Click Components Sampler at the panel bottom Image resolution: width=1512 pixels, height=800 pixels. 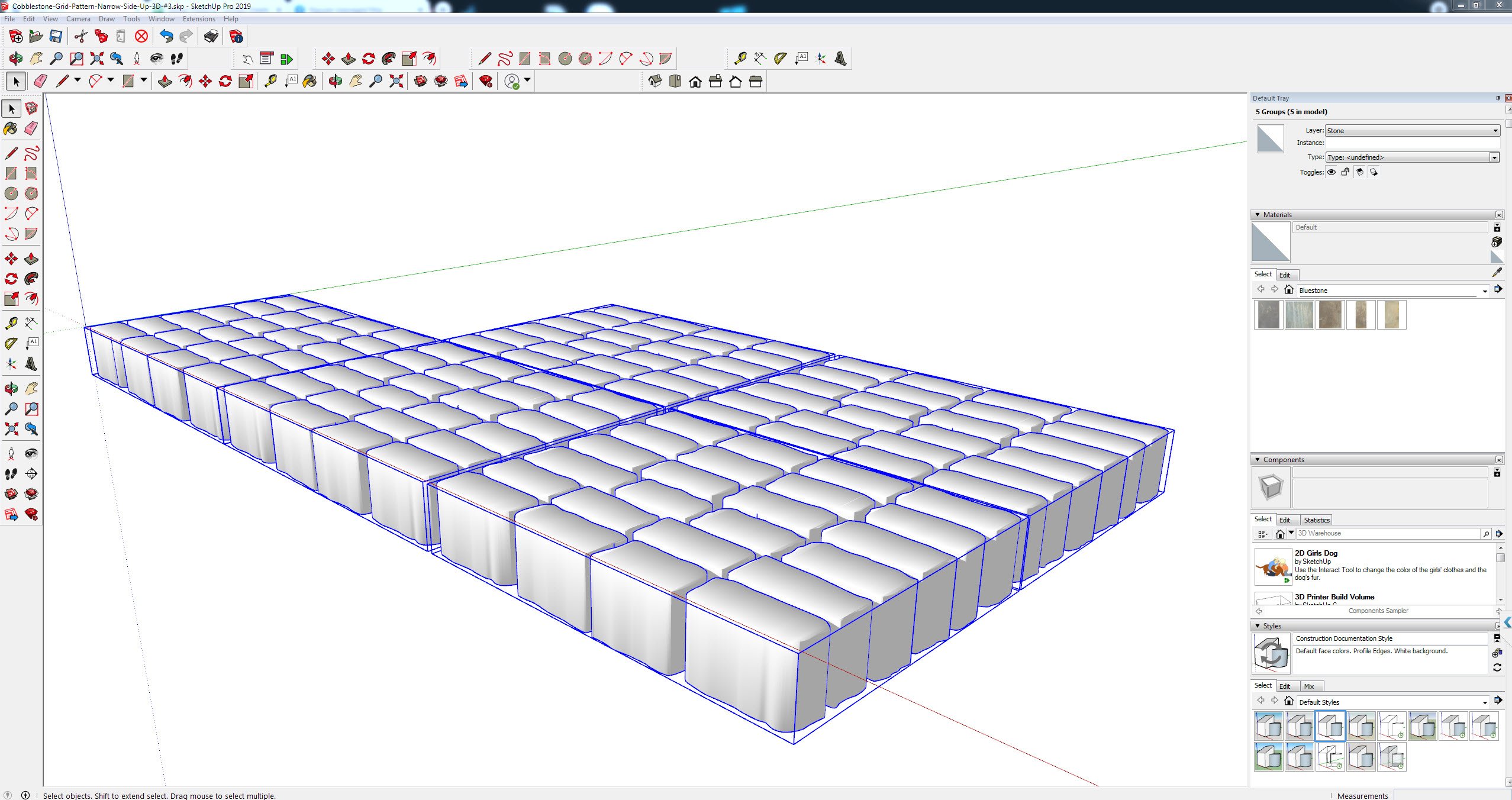pyautogui.click(x=1379, y=610)
